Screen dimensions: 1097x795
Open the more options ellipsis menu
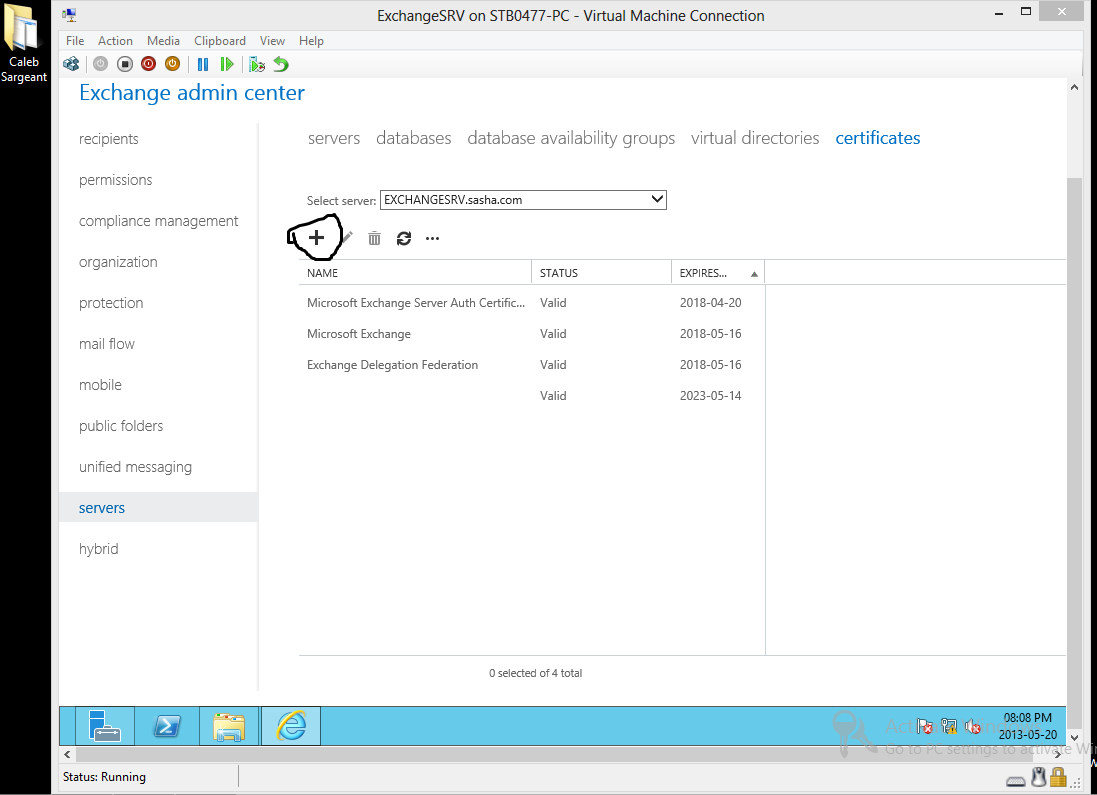pos(432,239)
